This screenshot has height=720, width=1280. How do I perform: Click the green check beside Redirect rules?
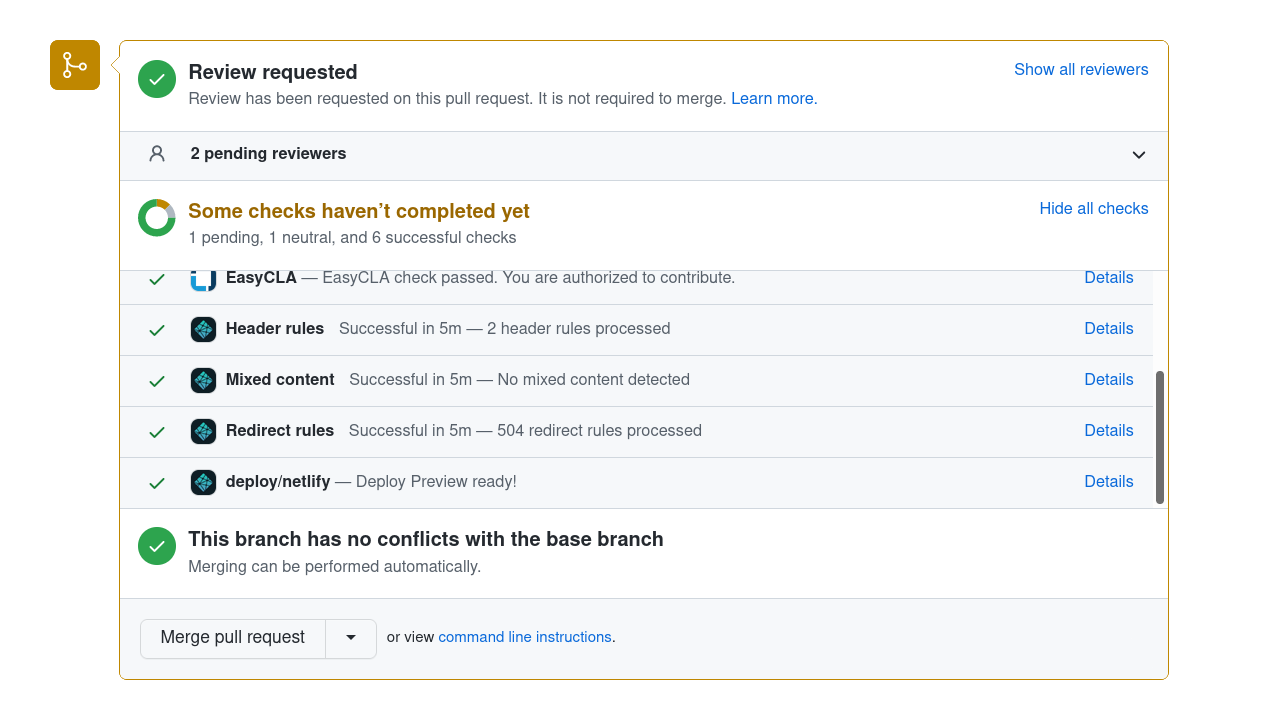pyautogui.click(x=157, y=431)
